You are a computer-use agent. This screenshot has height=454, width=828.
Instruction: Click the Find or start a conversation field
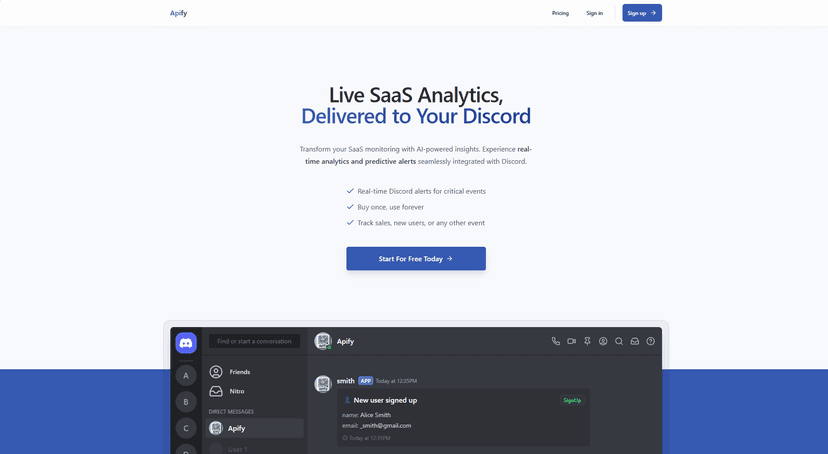(255, 341)
